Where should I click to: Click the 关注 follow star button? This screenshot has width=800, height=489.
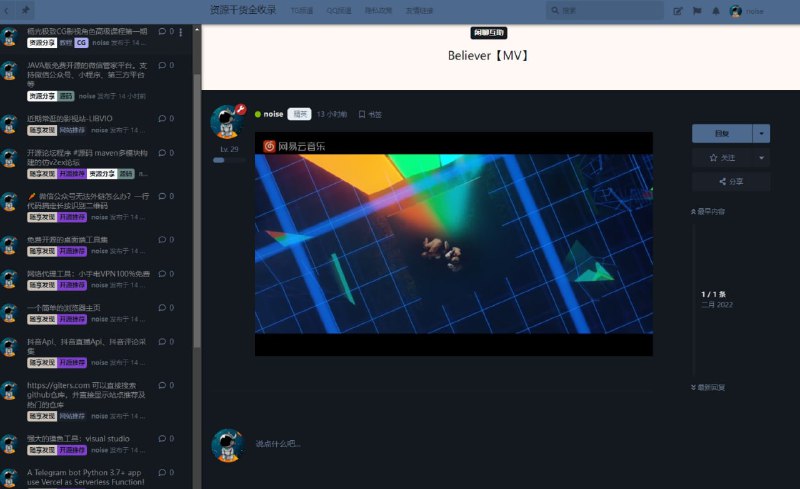722,158
